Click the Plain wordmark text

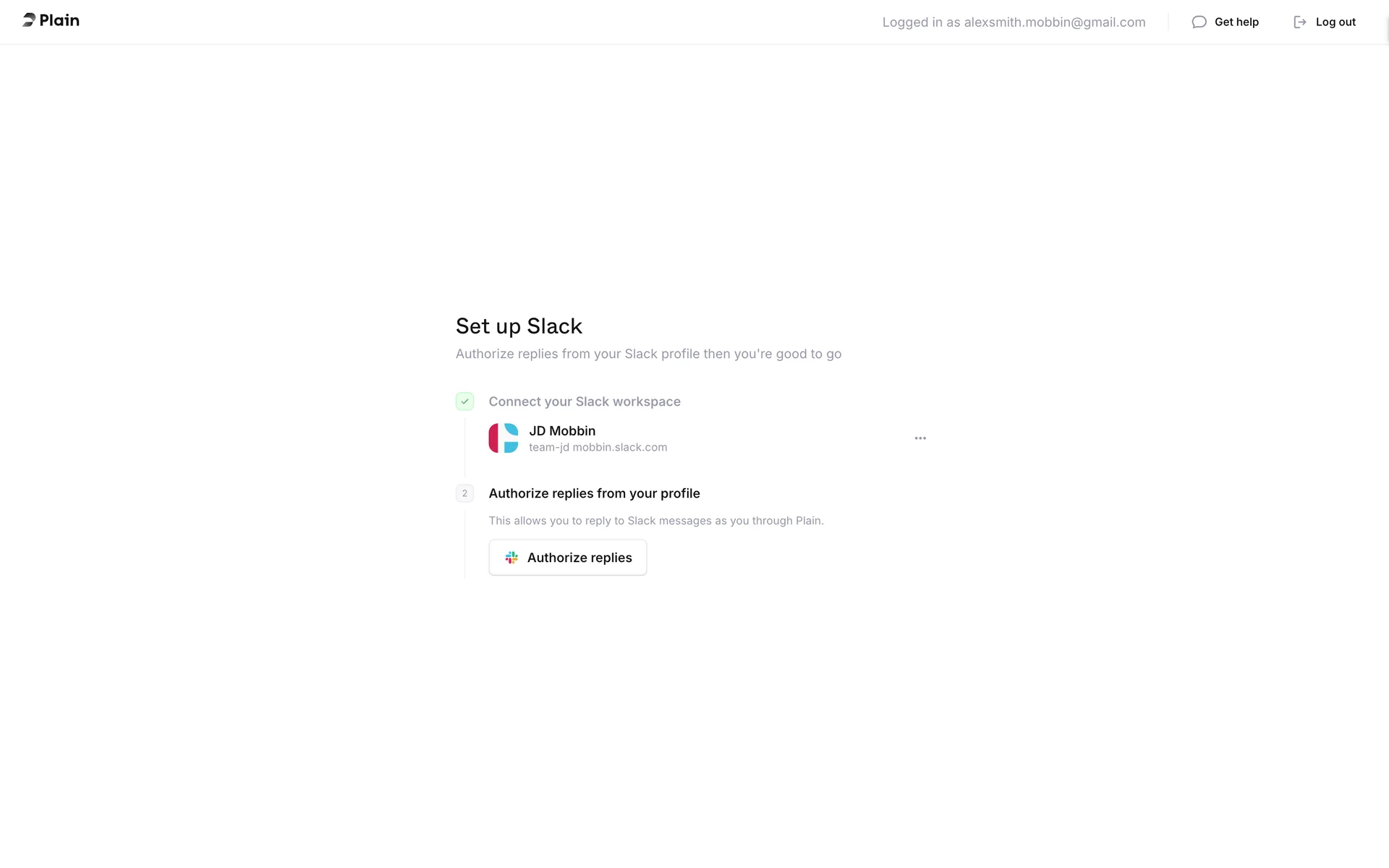click(59, 20)
